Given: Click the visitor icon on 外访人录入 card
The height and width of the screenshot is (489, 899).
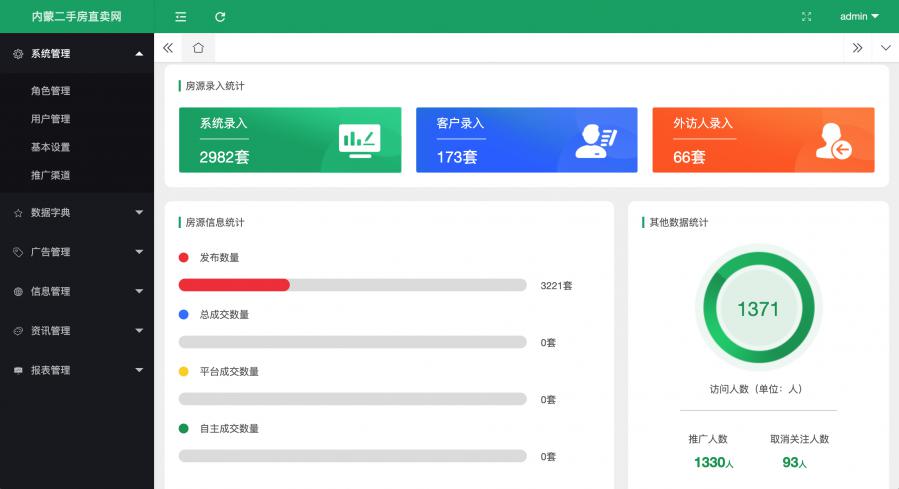Looking at the screenshot, I should 832,141.
